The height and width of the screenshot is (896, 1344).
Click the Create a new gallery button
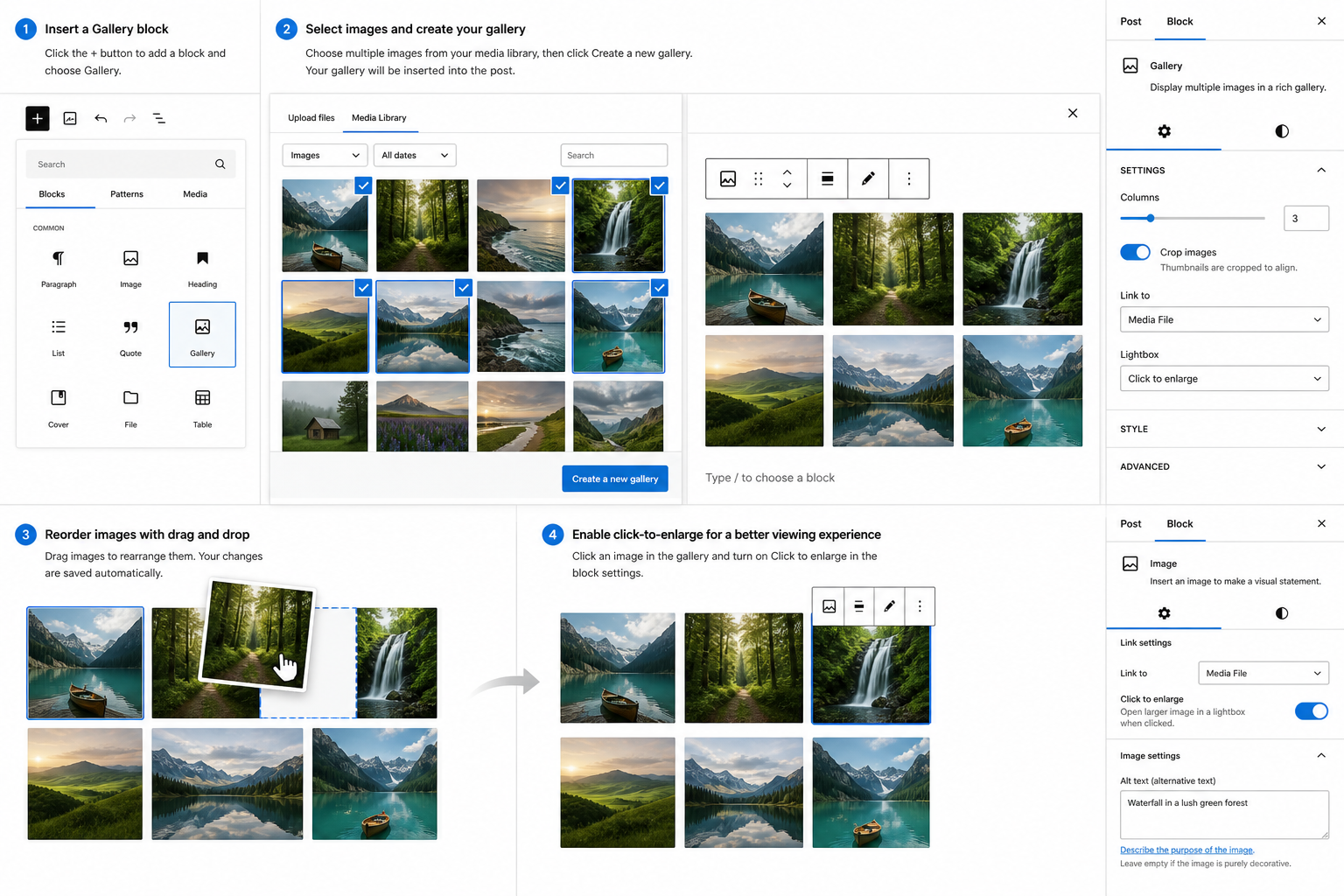tap(615, 479)
